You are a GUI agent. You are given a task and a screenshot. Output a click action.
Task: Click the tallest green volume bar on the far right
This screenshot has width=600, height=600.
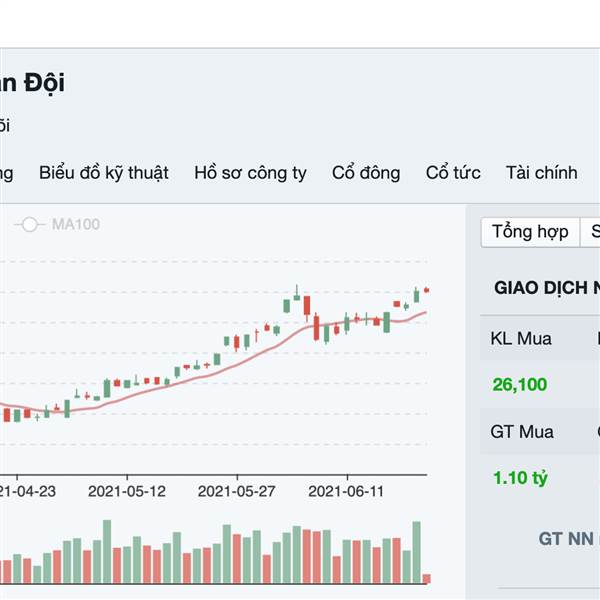click(x=416, y=552)
